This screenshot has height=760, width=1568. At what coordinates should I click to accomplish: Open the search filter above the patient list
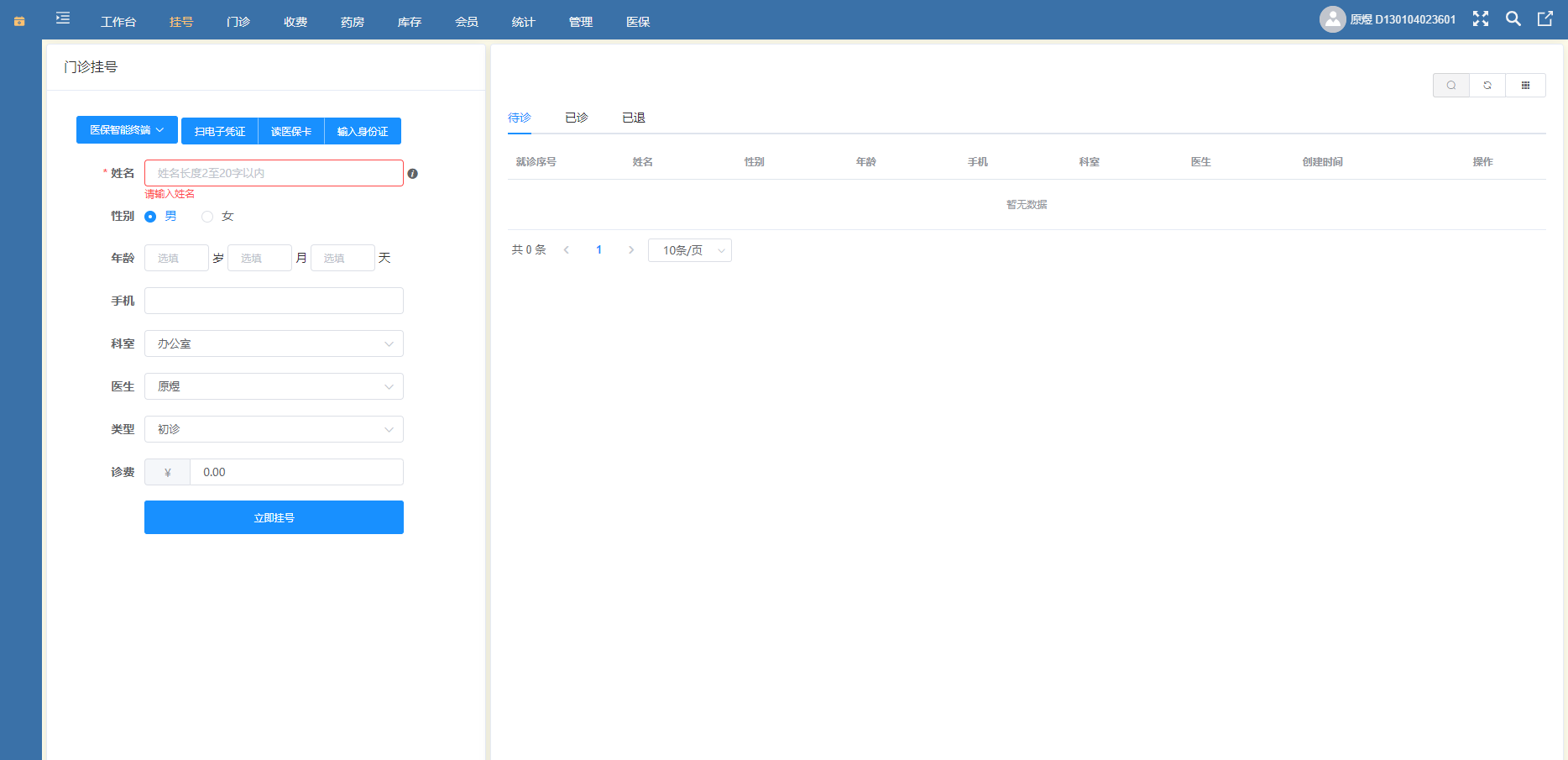[1451, 85]
